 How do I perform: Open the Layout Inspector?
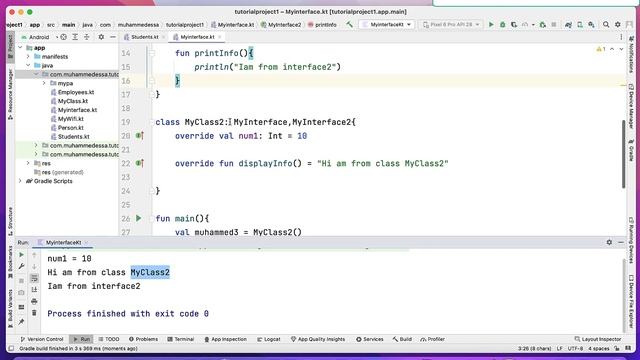598,339
